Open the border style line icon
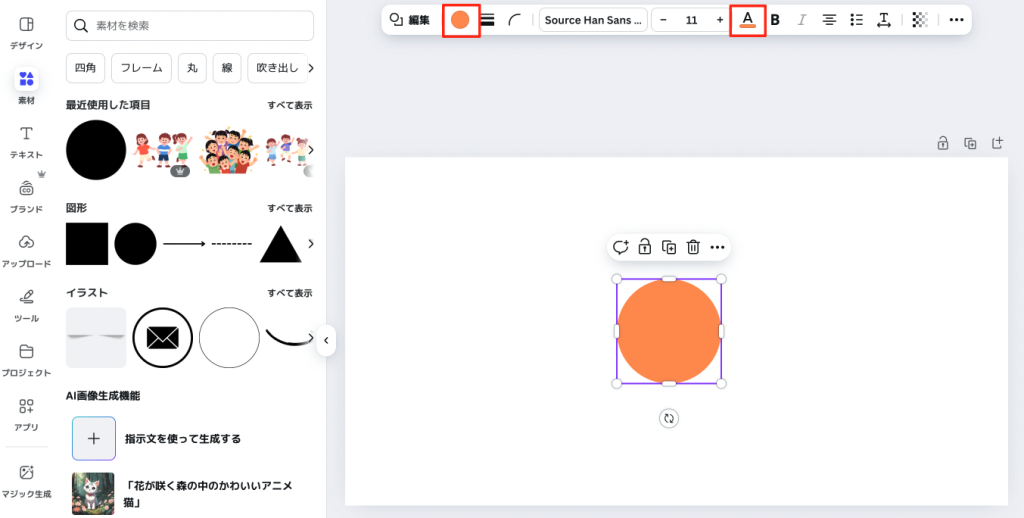 point(488,20)
